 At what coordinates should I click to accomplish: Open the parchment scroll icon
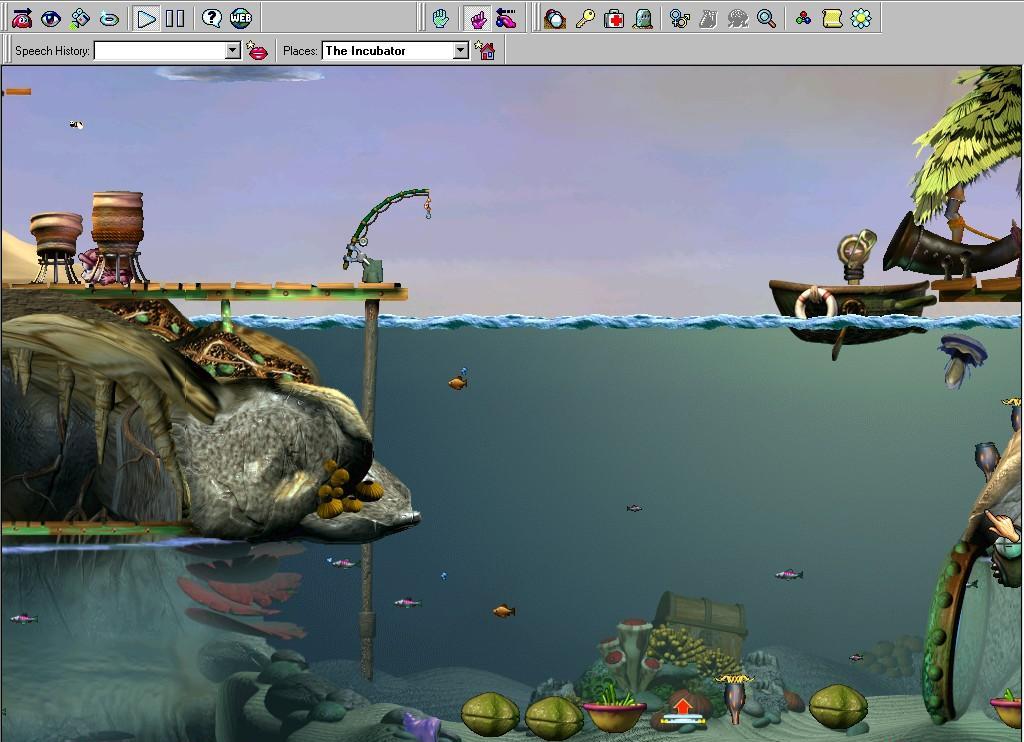832,18
